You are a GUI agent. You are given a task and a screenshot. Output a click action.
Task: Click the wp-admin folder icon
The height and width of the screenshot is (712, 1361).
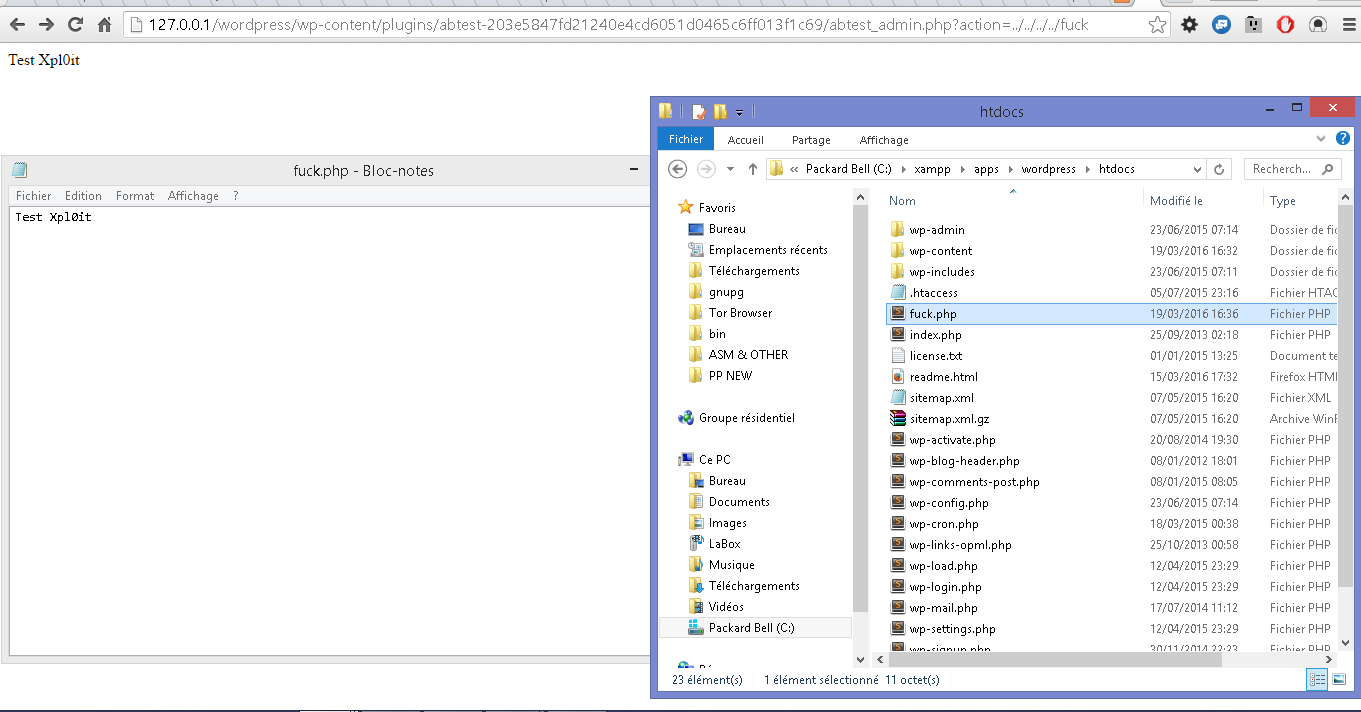(x=897, y=230)
